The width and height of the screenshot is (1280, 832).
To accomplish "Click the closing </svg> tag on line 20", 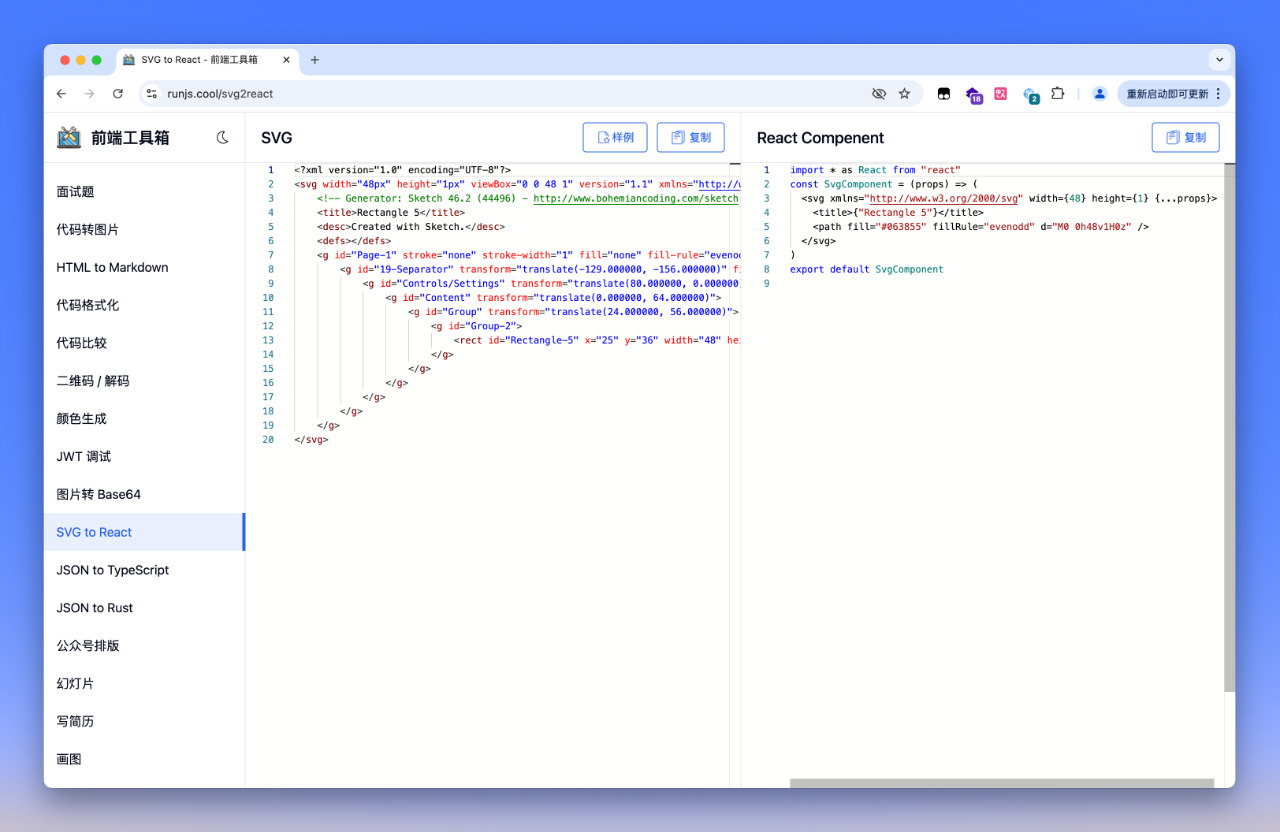I will point(311,439).
